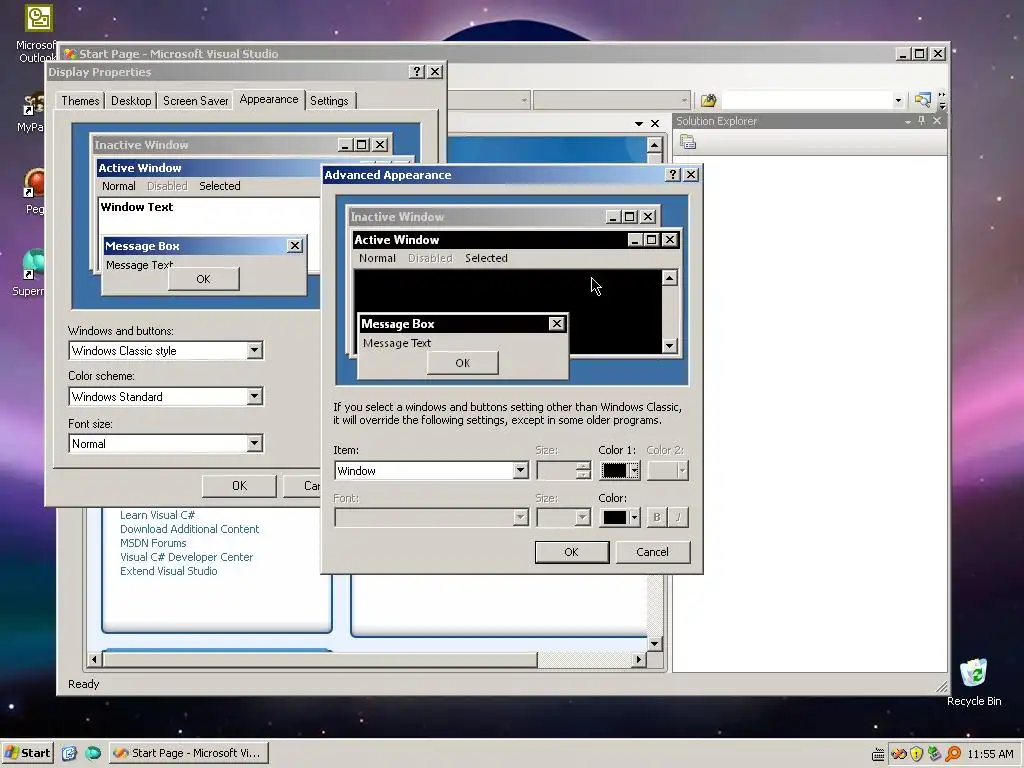Click the keyboard icon in system tray

pos(878,754)
